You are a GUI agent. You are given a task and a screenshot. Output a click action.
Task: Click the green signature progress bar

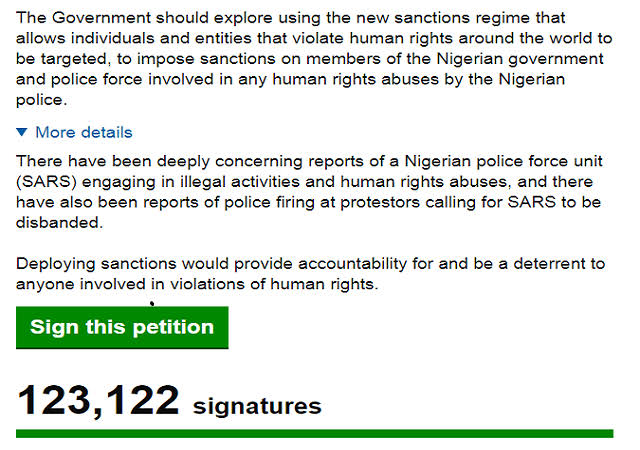coord(314,433)
